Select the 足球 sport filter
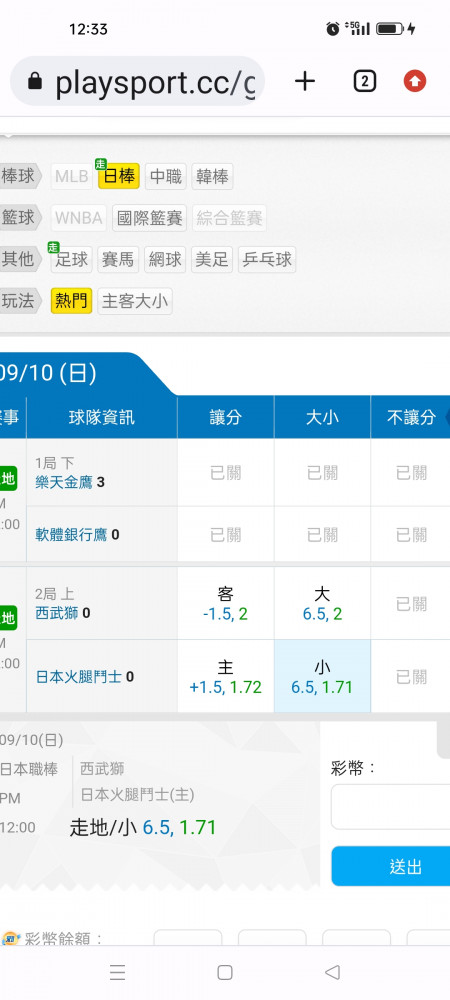This screenshot has height=1000, width=450. (x=71, y=260)
